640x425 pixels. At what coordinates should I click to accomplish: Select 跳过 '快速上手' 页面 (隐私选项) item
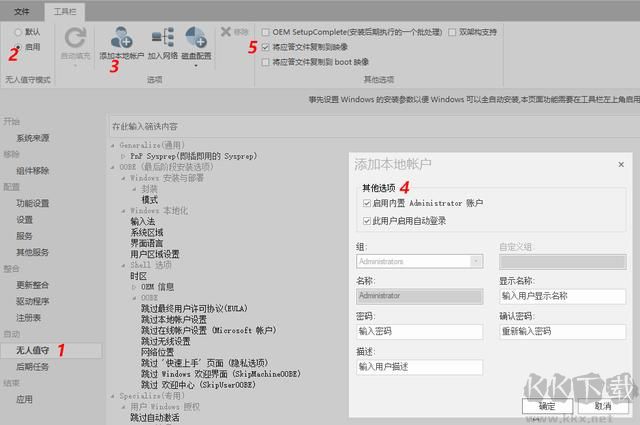click(x=204, y=363)
